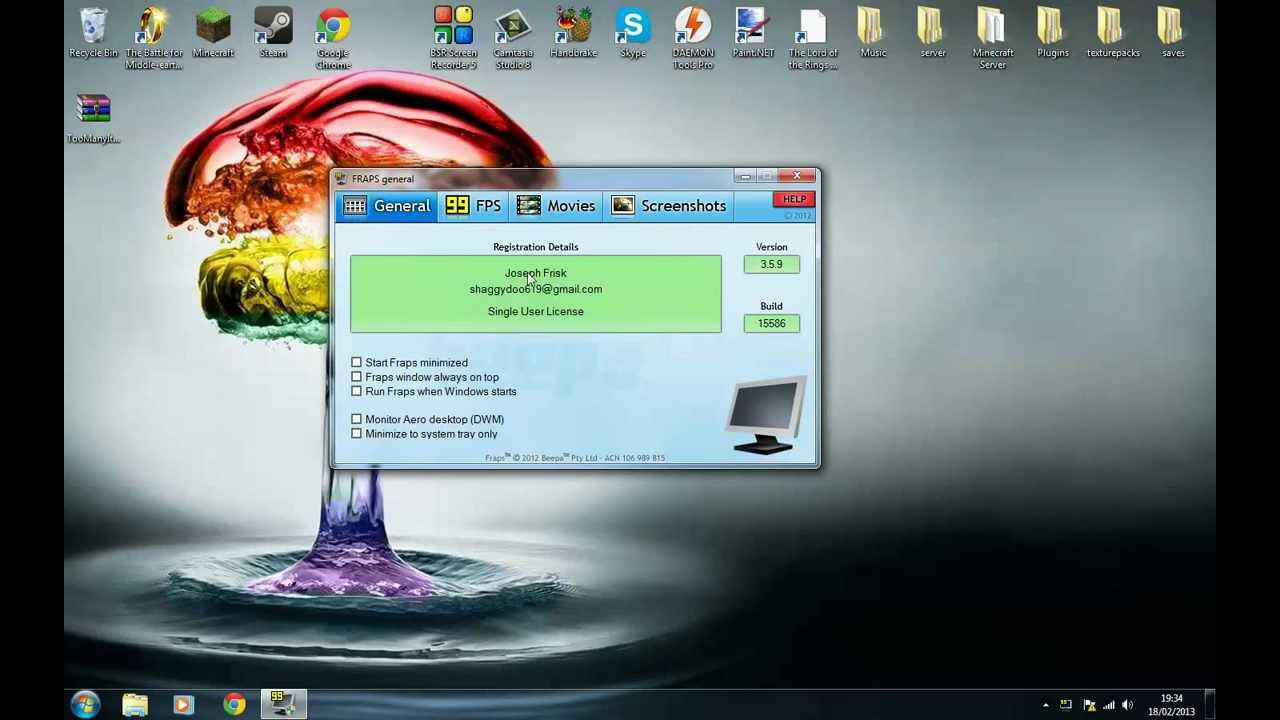Click the Build 15586 field
The width and height of the screenshot is (1280, 720).
[x=771, y=323]
